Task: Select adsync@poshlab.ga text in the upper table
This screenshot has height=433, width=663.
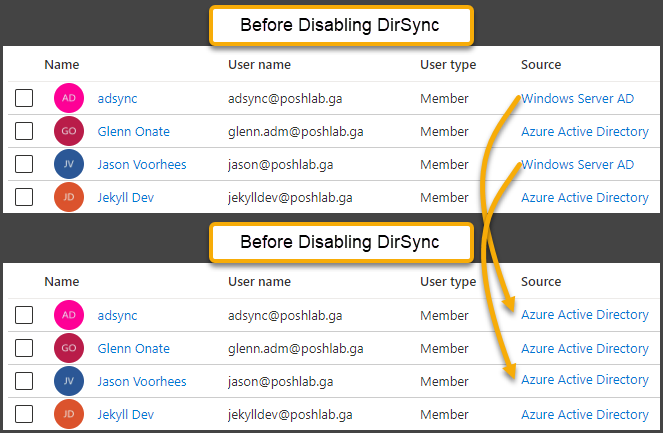Action: (x=285, y=99)
